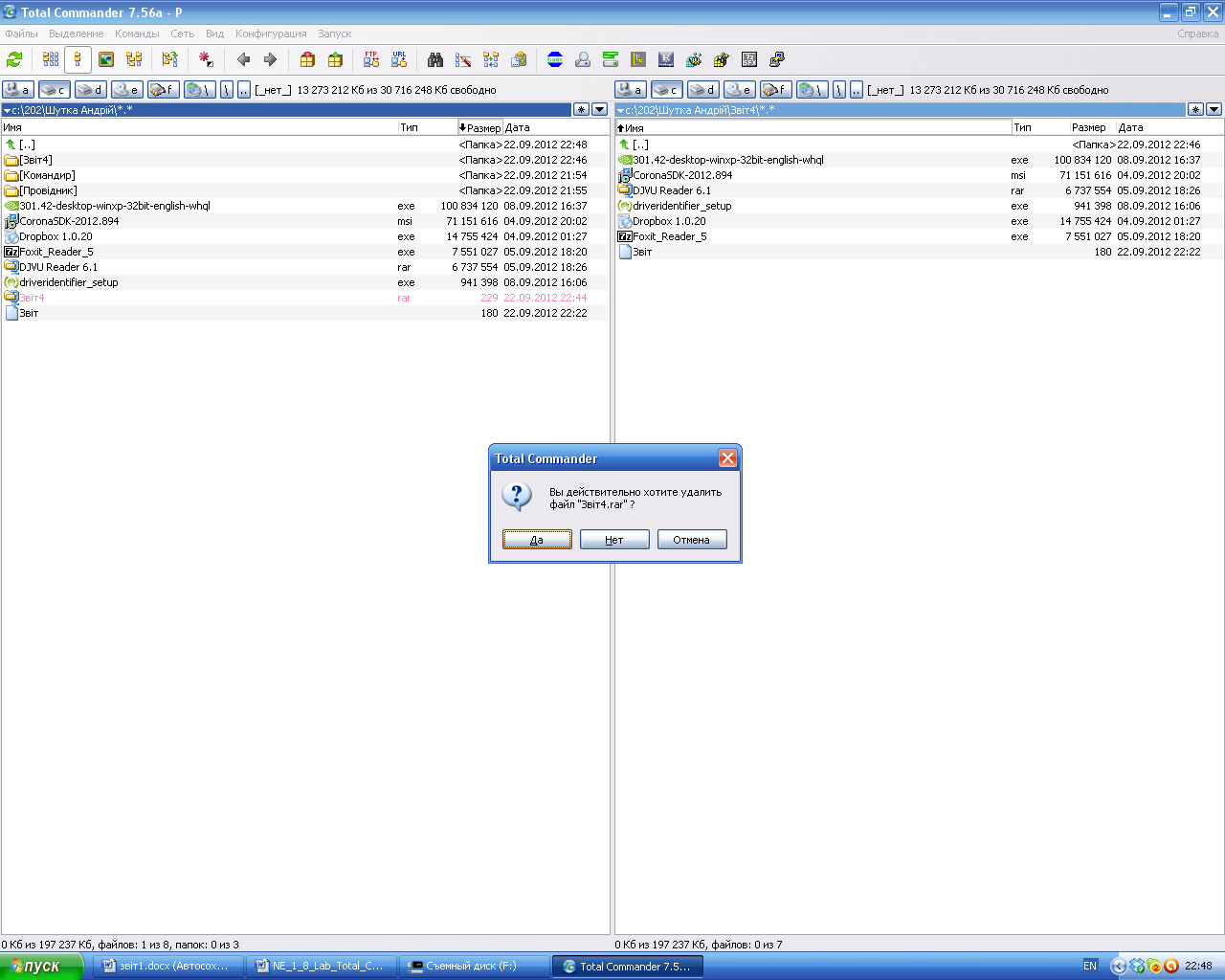1225x980 pixels.
Task: Open Network Neighborhood in left drive bar
Action: tap(199, 90)
